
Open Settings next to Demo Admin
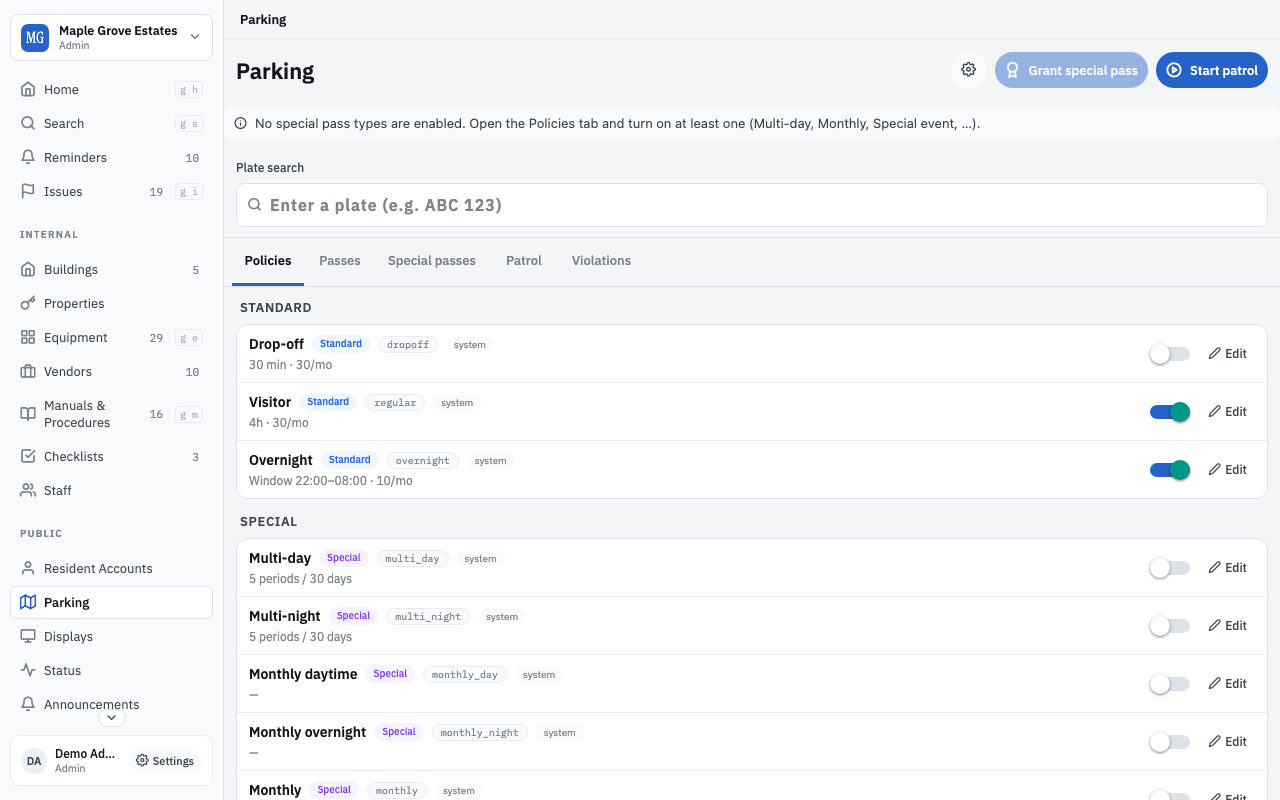tap(165, 761)
